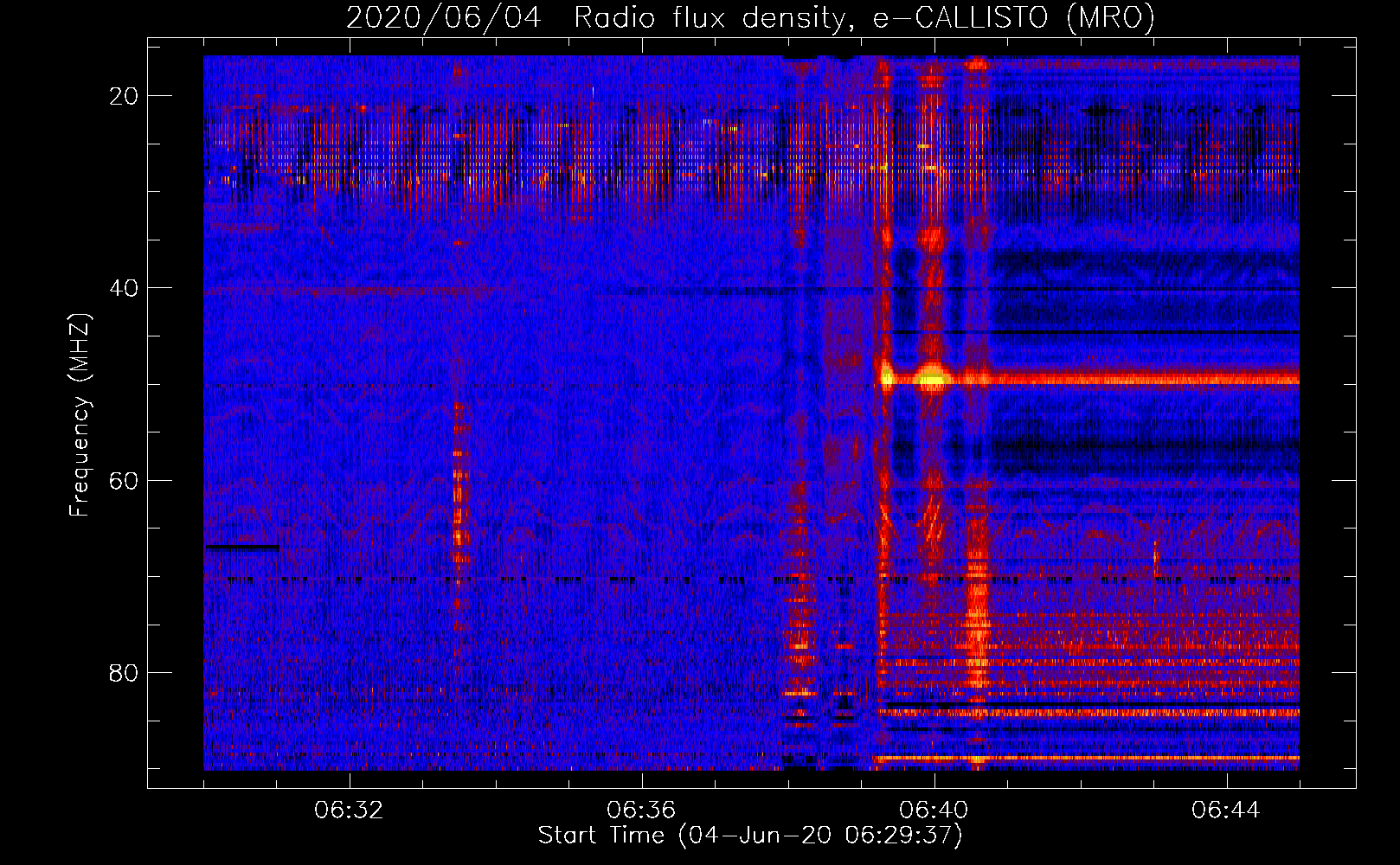This screenshot has height=865, width=1400.
Task: Click the bright yellow burst near 50 MHz at 06:40
Action: click(932, 377)
